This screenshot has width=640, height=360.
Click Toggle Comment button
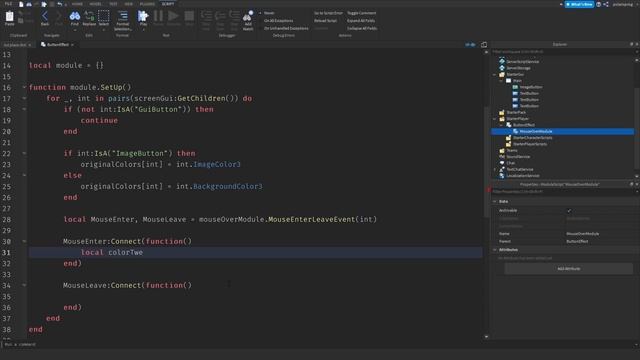(361, 13)
